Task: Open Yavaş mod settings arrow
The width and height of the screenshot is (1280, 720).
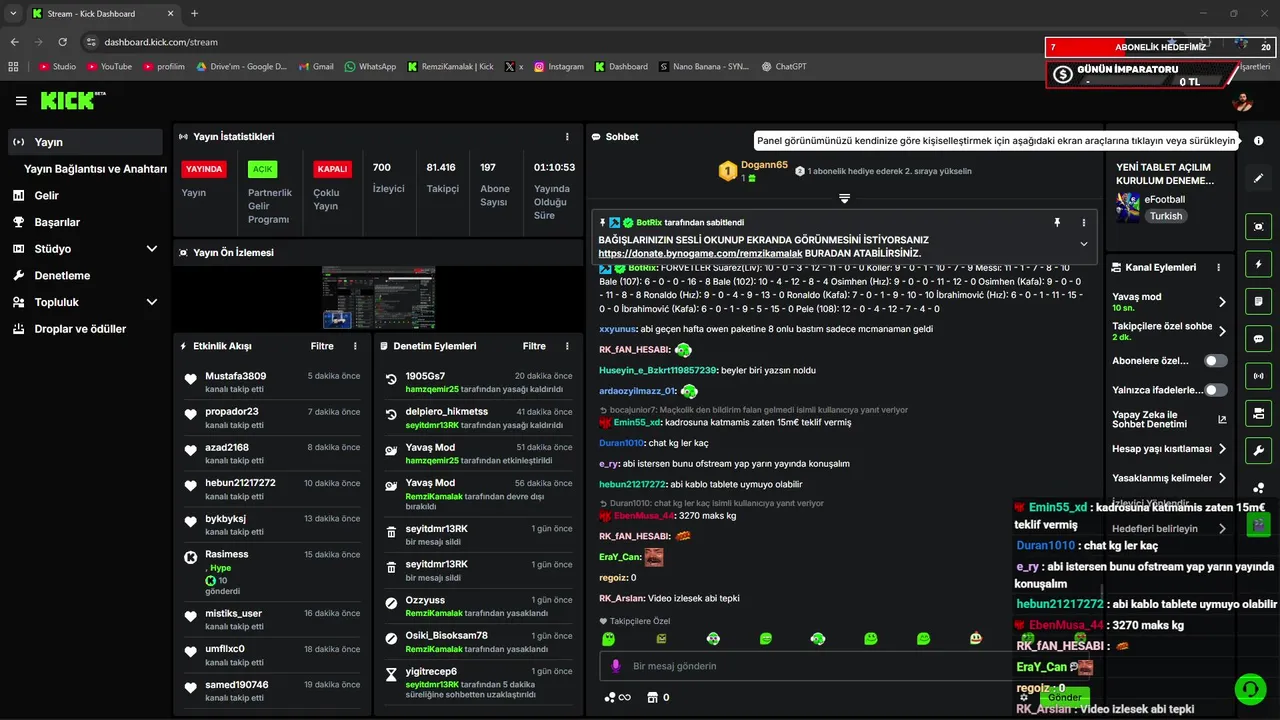Action: (x=1222, y=302)
